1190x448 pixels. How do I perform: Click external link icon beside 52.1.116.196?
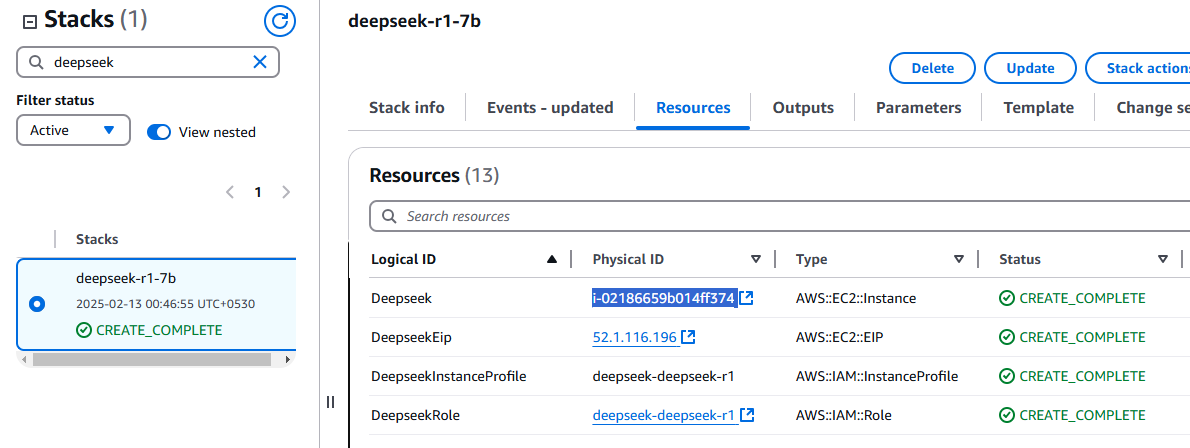[x=688, y=337]
